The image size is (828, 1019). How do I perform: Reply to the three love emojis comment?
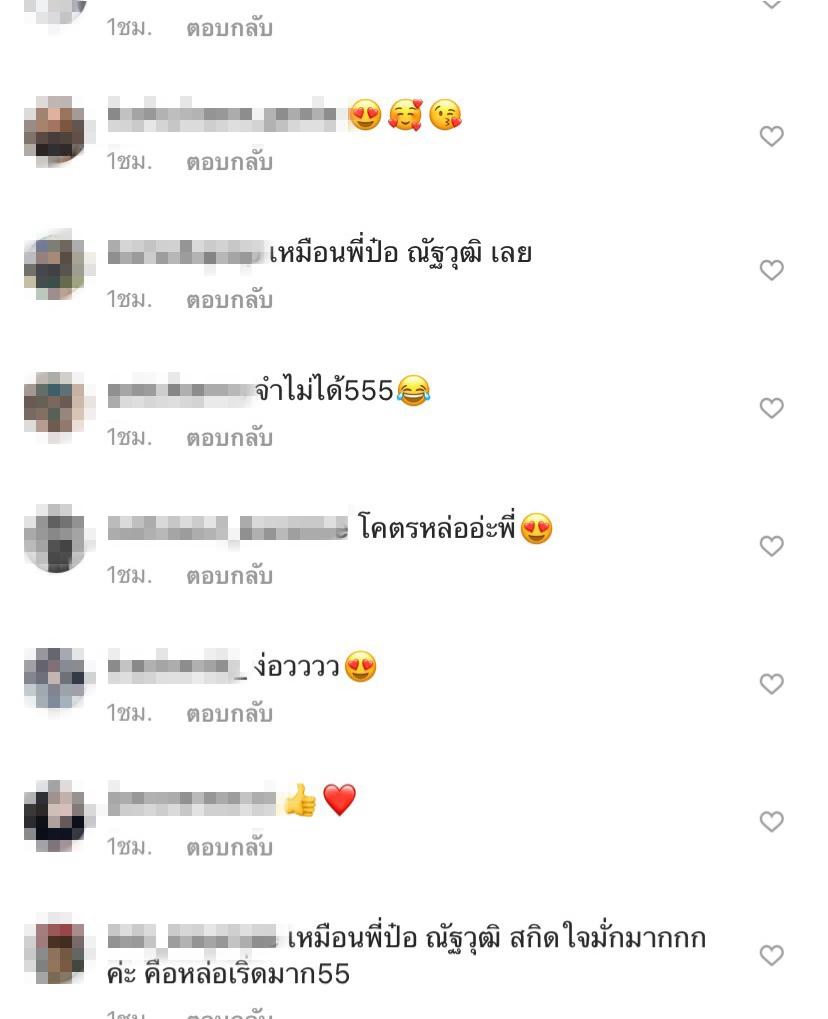click(229, 162)
